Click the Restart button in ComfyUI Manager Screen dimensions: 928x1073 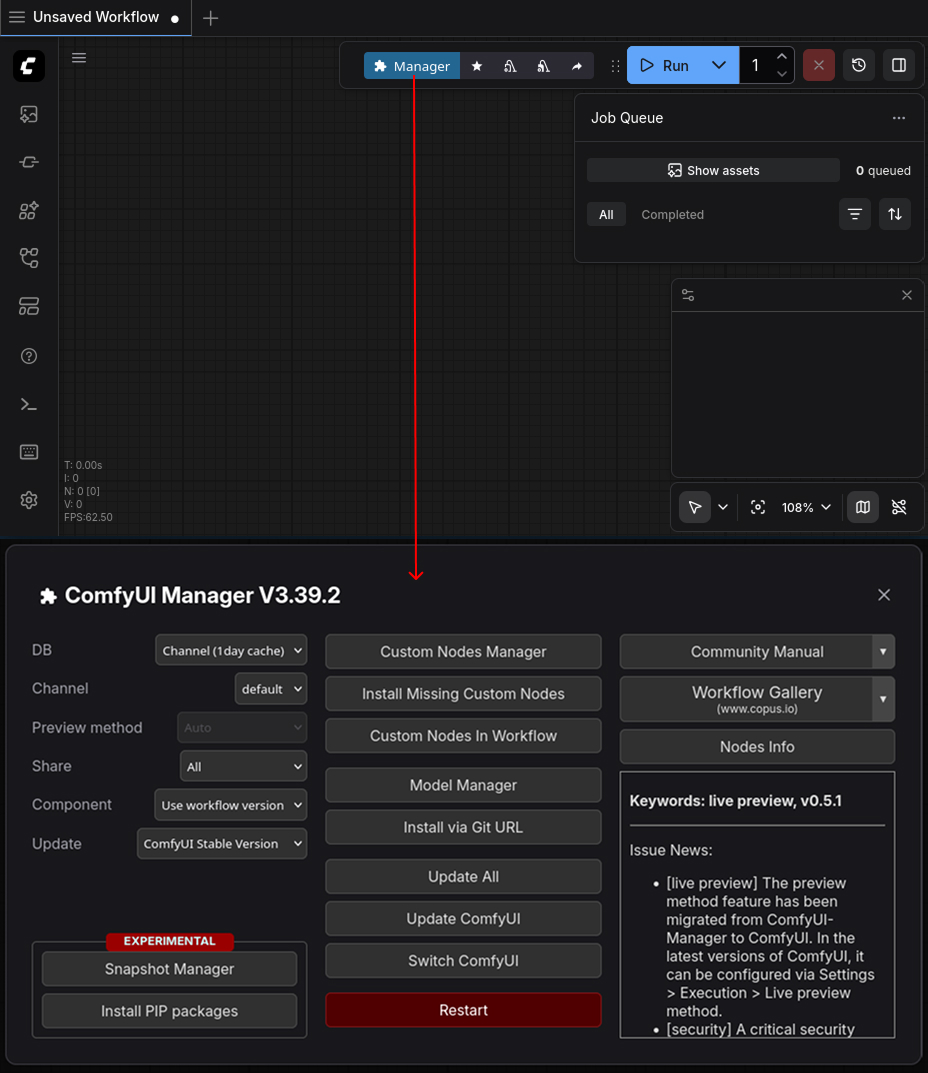click(x=463, y=1010)
